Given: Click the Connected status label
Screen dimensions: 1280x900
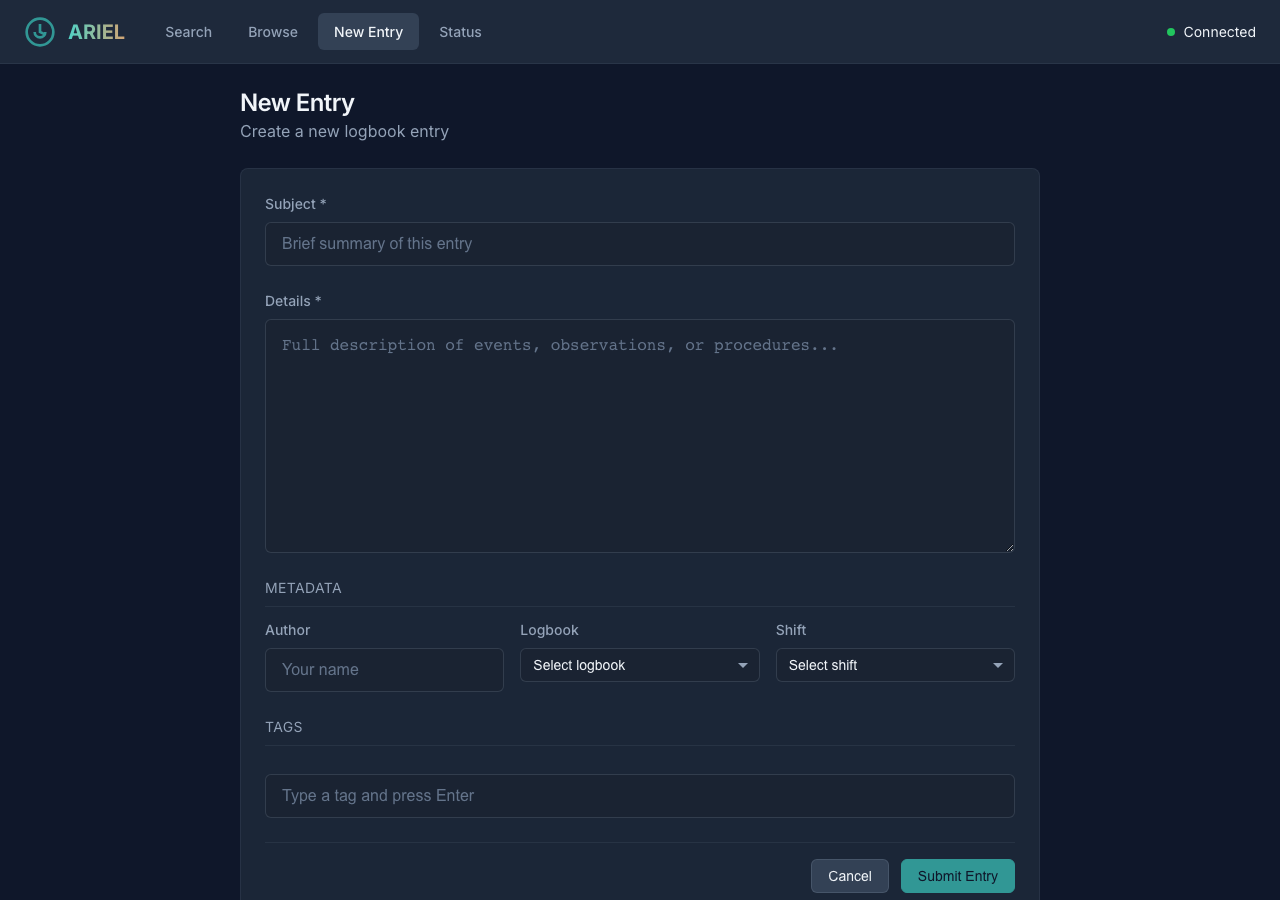Looking at the screenshot, I should click(1219, 32).
